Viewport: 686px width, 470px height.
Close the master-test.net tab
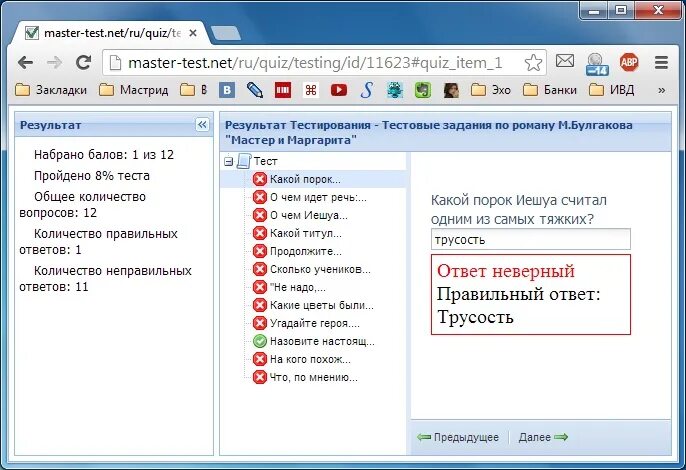click(x=193, y=33)
